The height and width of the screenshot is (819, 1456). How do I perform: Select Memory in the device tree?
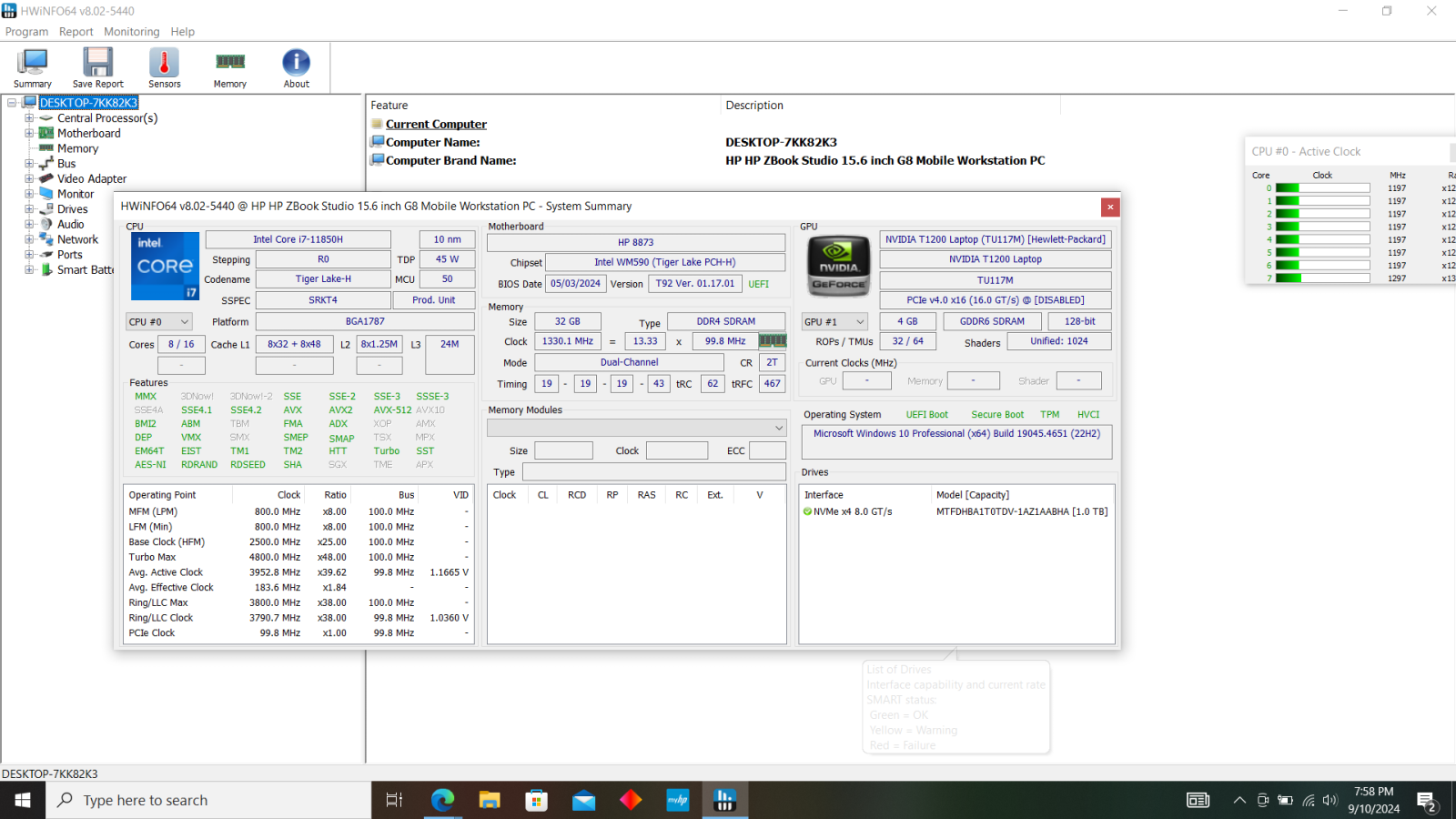[78, 148]
